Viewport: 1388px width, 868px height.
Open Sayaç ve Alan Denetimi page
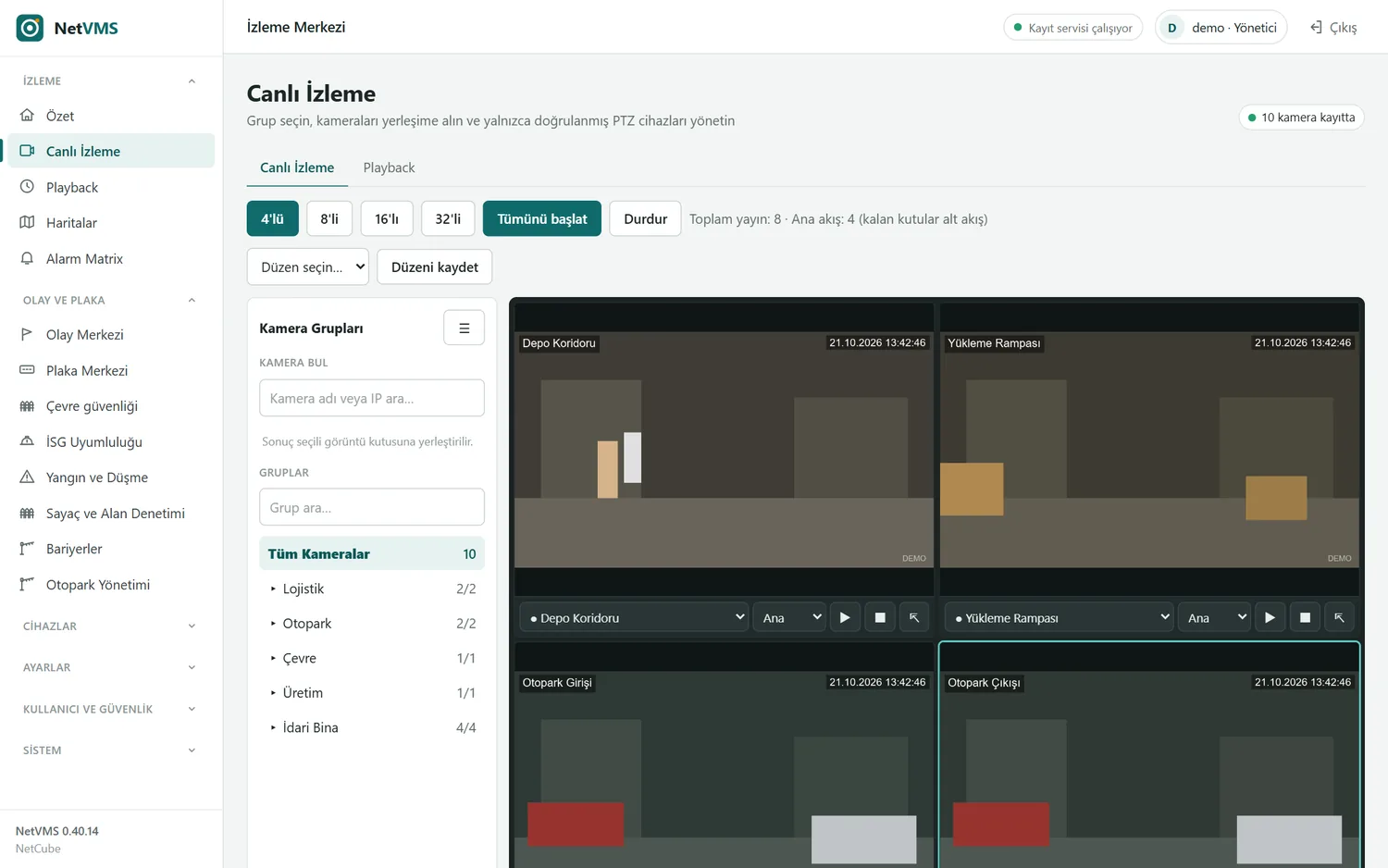111,514
